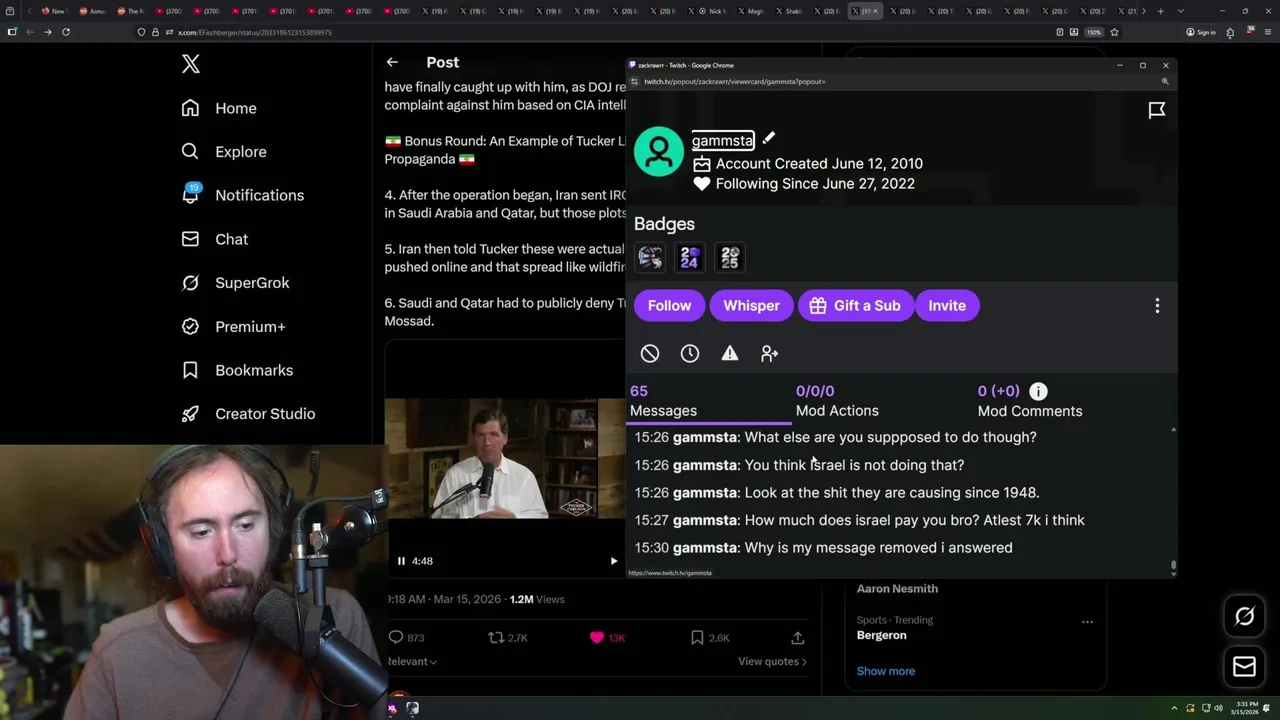
Task: Select the first chat badge
Action: (x=650, y=258)
